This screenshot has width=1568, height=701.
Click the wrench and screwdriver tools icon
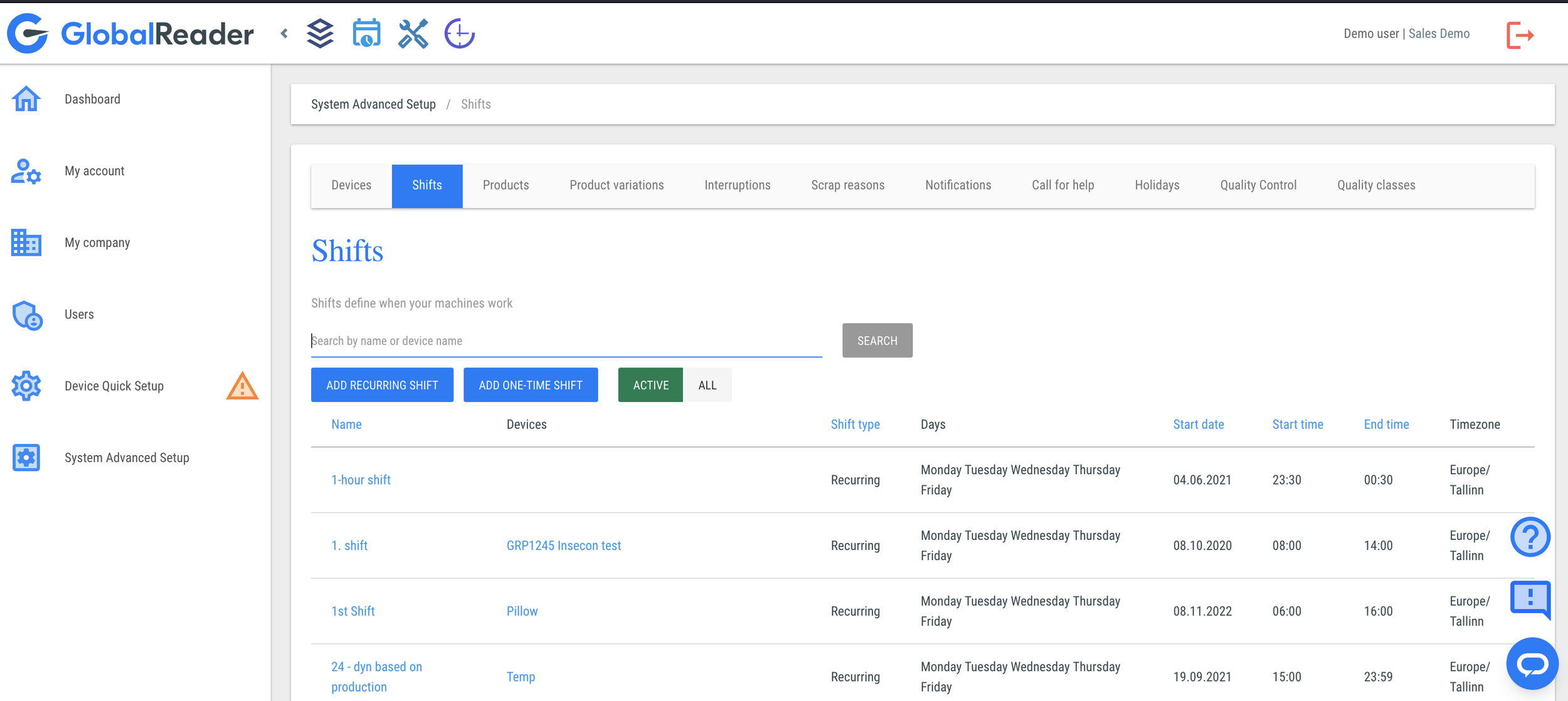[413, 34]
